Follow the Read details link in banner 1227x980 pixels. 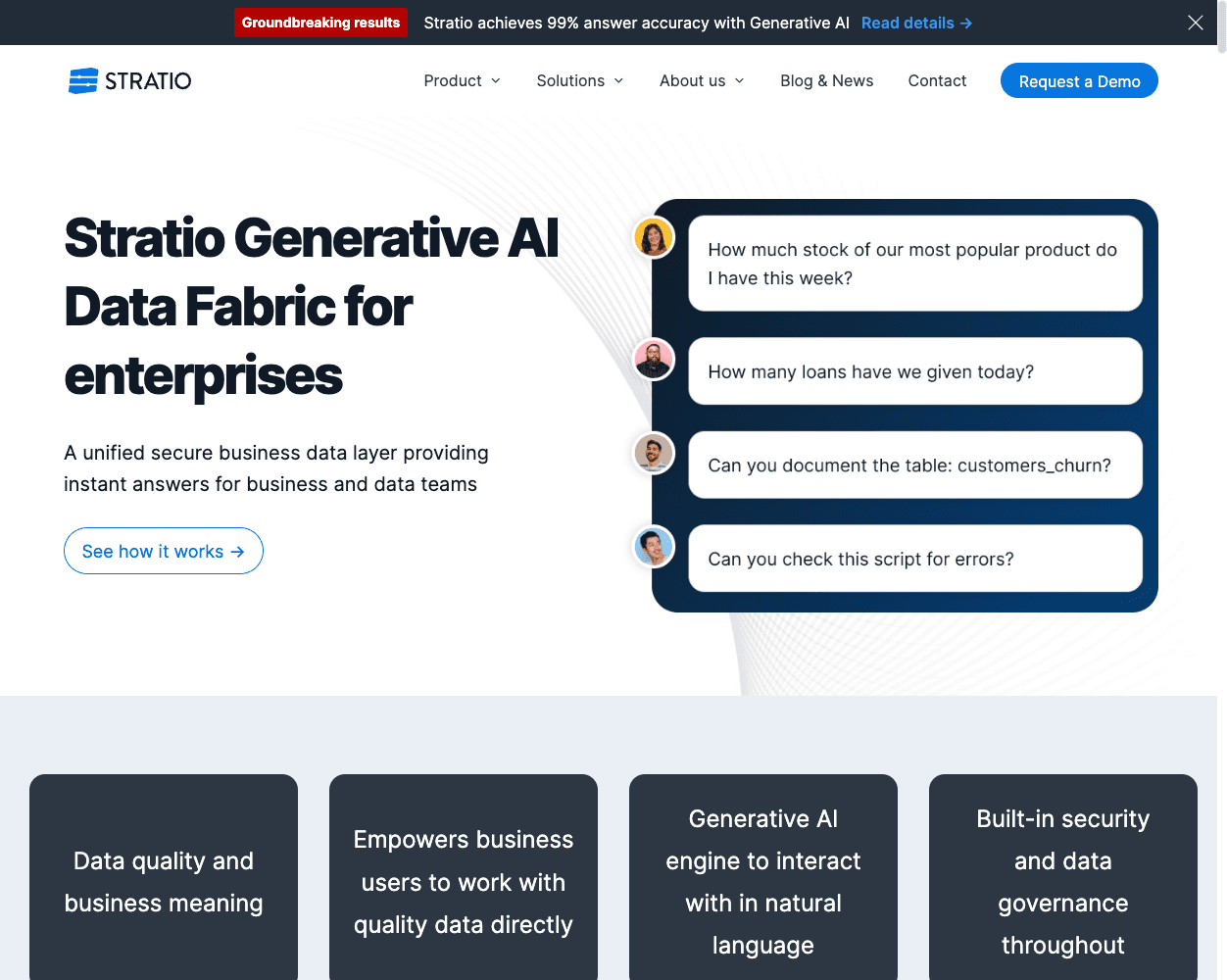(916, 23)
